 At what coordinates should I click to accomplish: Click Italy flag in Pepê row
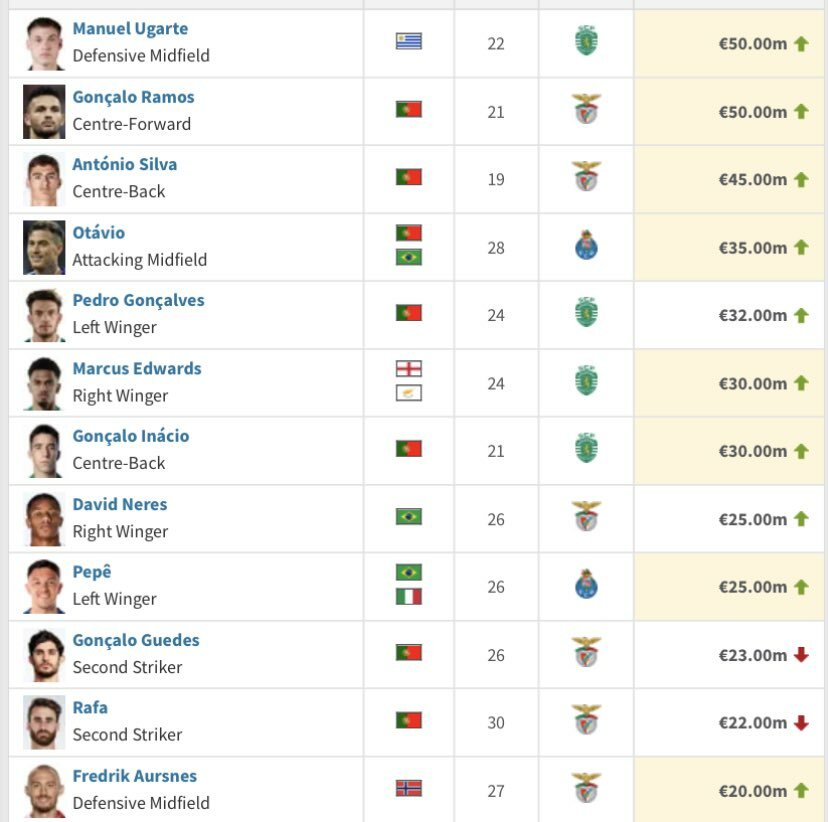409,597
